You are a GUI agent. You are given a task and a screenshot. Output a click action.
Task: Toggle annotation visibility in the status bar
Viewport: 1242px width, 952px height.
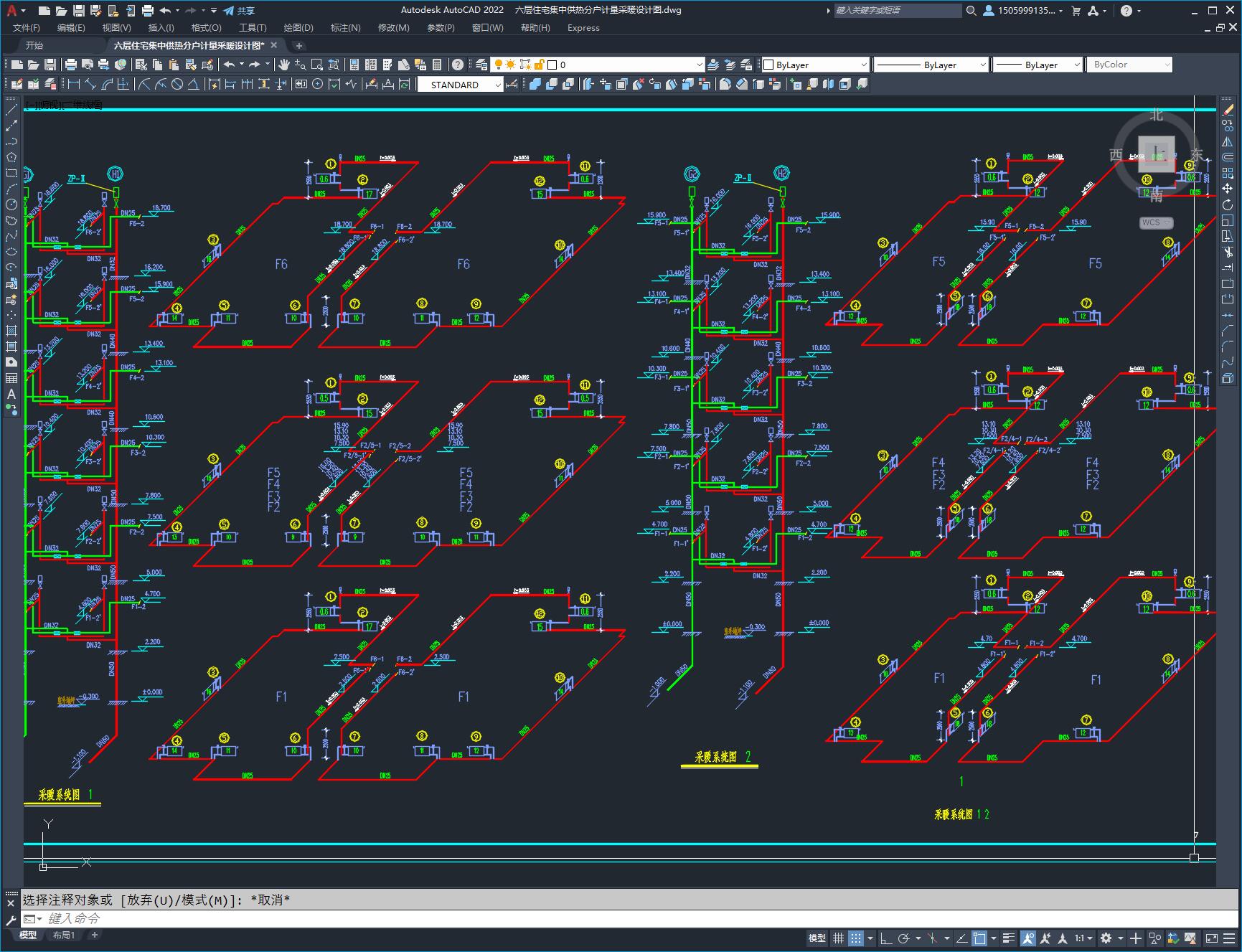(x=1028, y=938)
